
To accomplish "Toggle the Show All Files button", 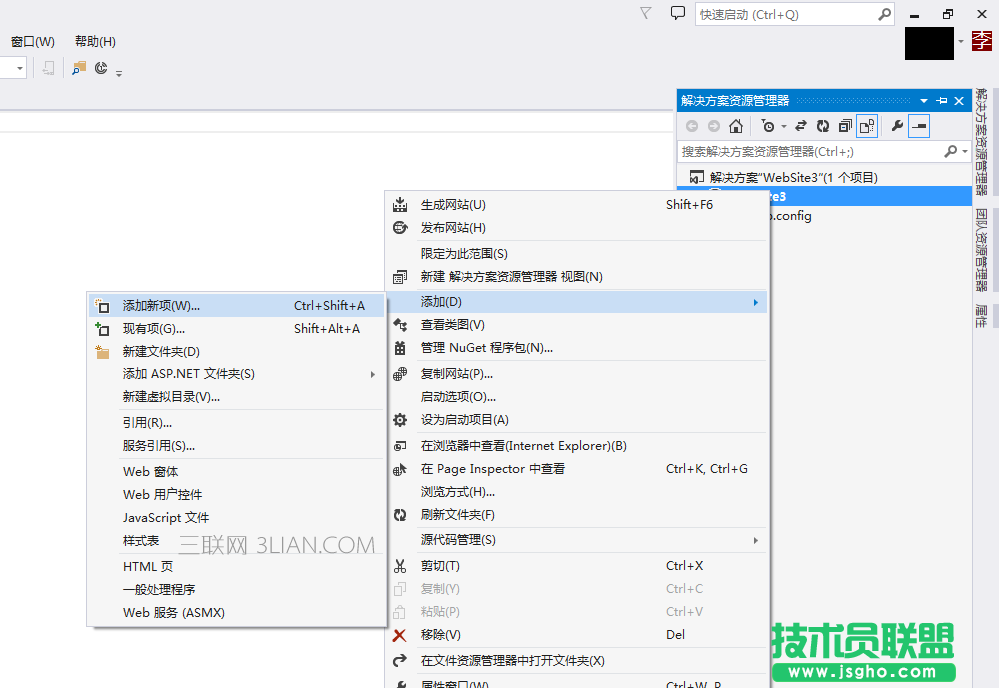I will point(866,126).
